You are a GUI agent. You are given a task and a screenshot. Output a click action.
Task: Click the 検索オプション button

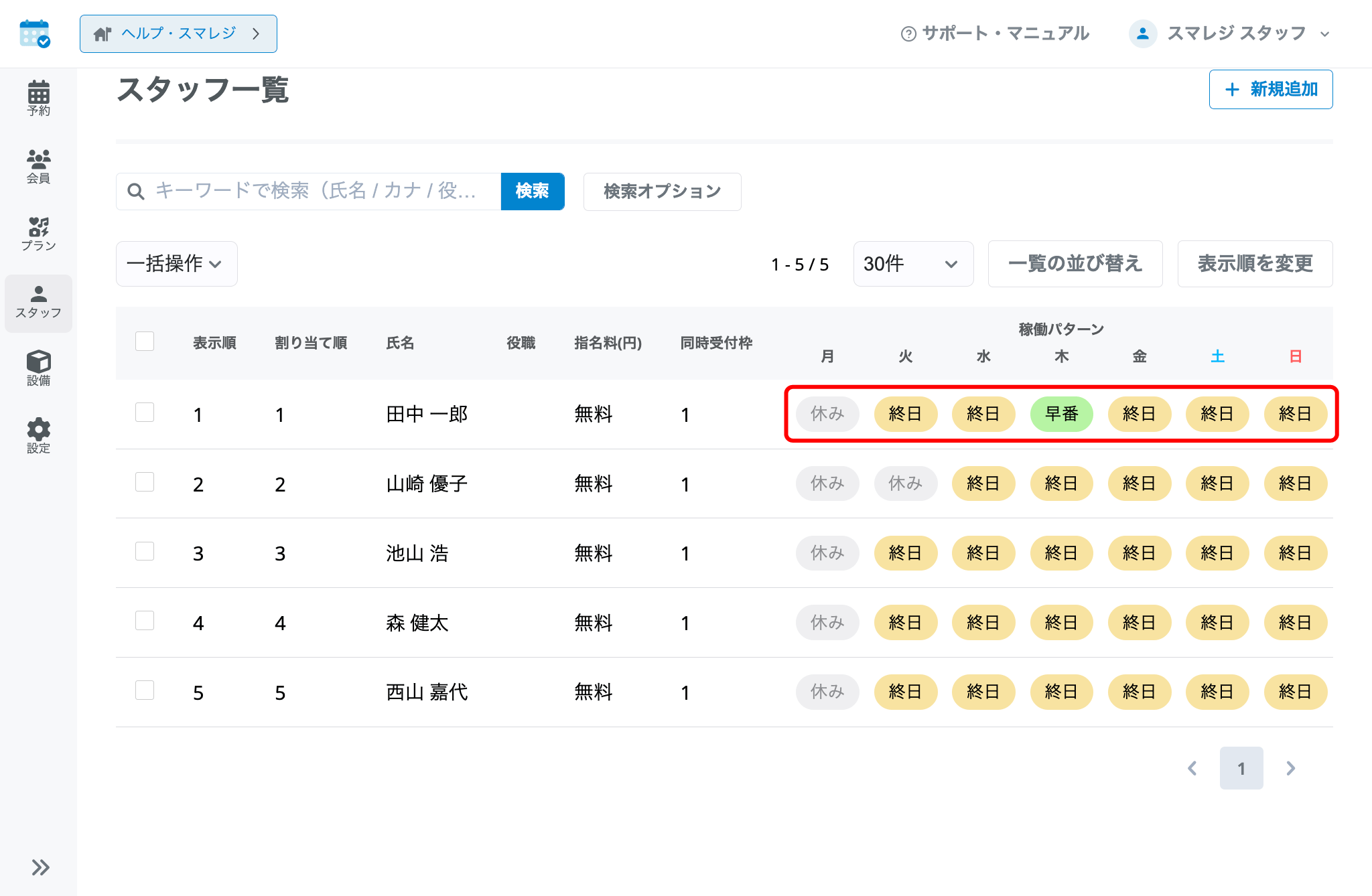(x=662, y=192)
